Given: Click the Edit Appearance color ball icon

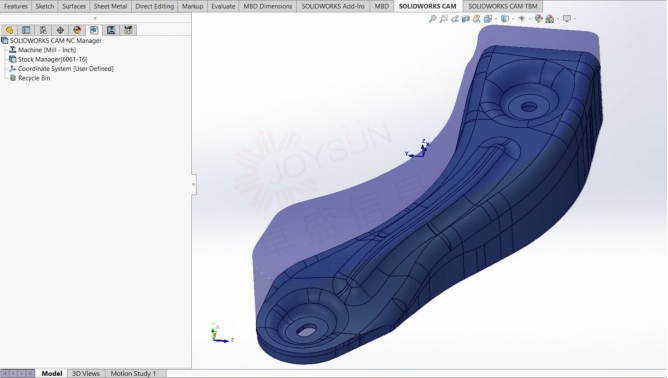Looking at the screenshot, I should (x=538, y=19).
